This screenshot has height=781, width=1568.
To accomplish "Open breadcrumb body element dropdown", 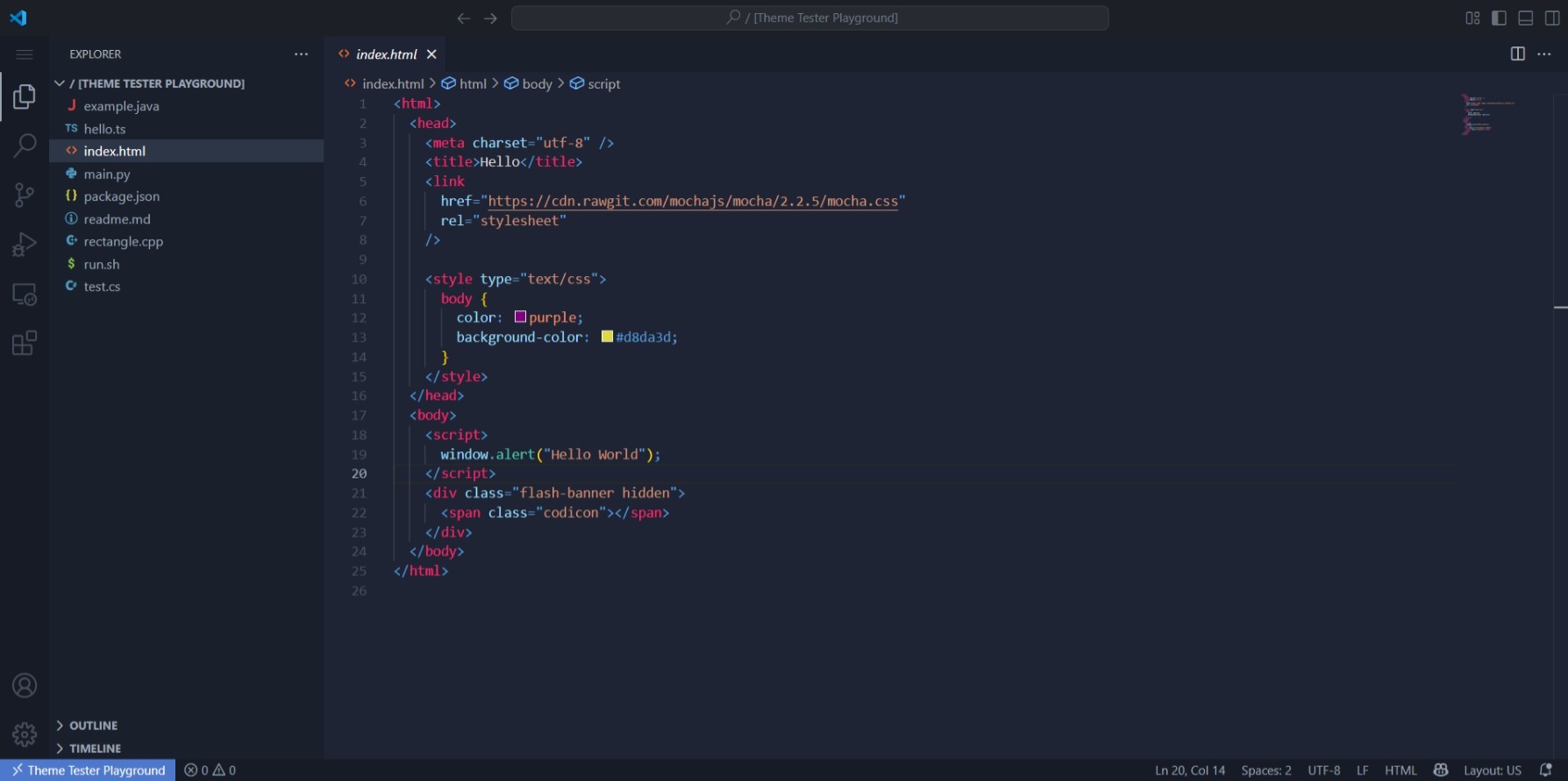I will tap(528, 84).
